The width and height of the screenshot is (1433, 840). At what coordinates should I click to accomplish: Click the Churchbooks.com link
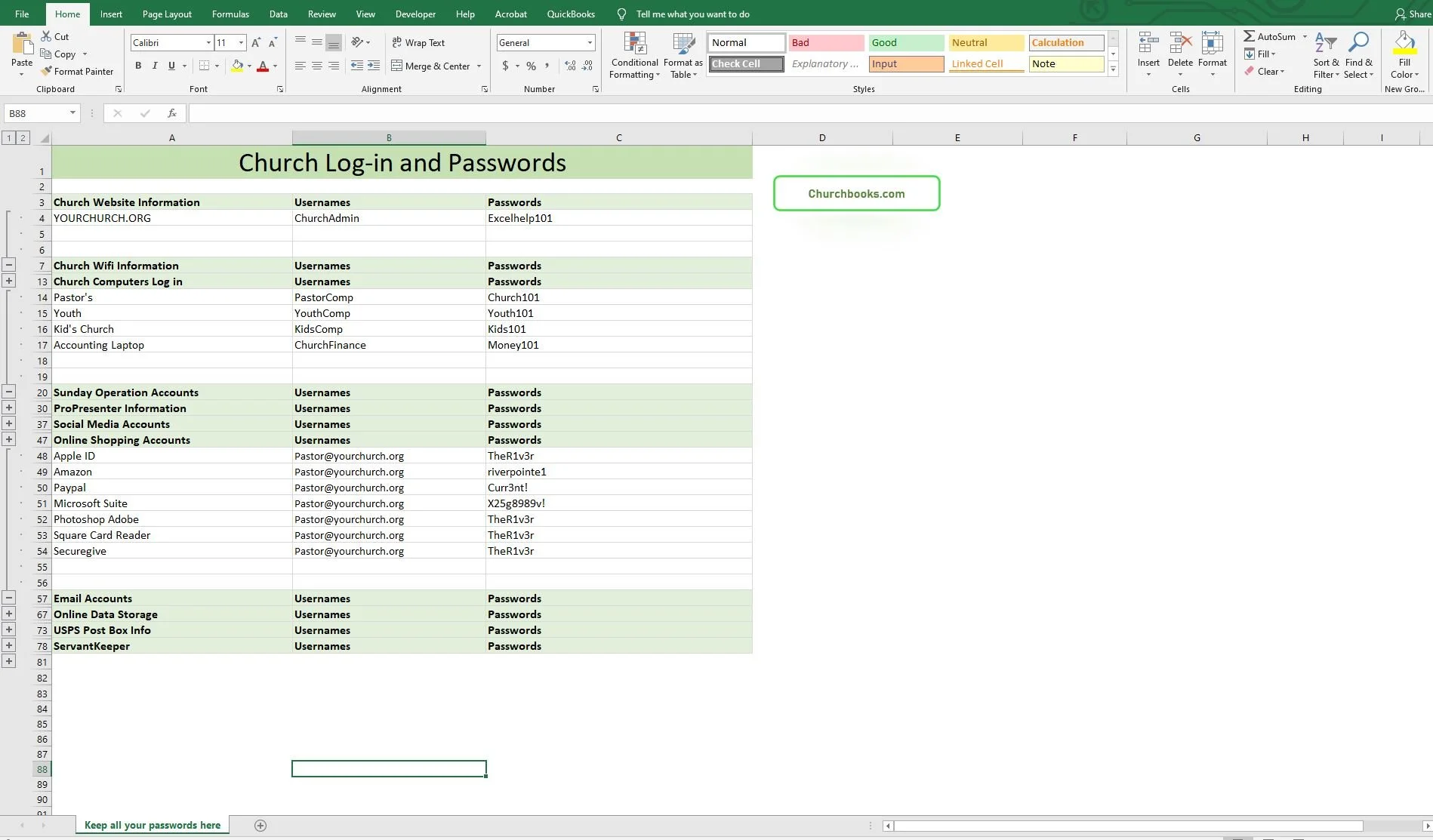(x=856, y=193)
